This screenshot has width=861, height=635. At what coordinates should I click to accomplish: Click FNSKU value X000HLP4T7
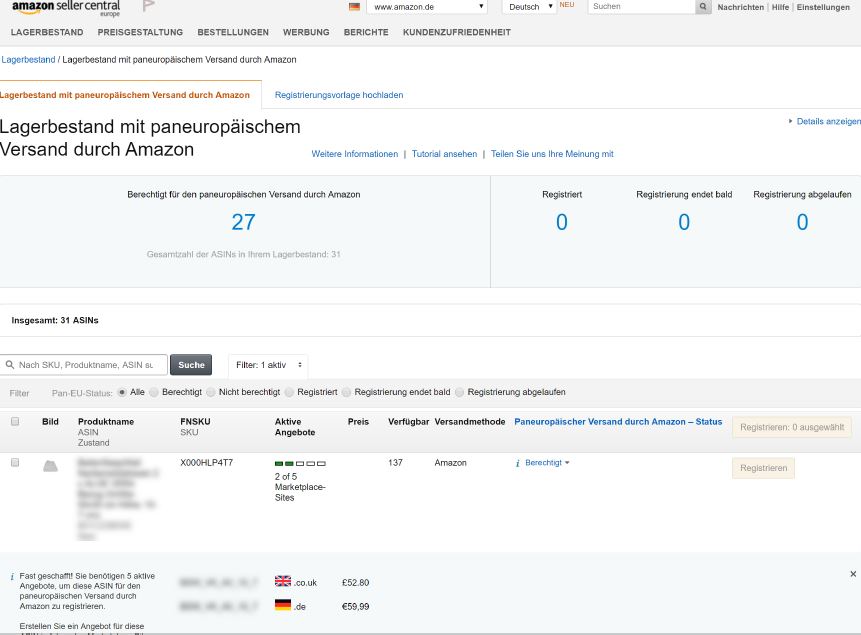206,463
